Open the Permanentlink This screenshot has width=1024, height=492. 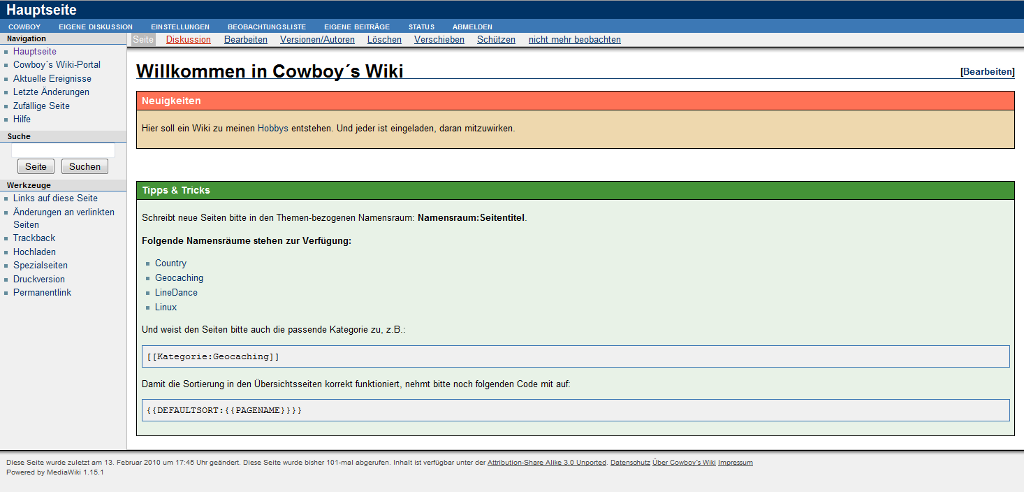coord(42,293)
